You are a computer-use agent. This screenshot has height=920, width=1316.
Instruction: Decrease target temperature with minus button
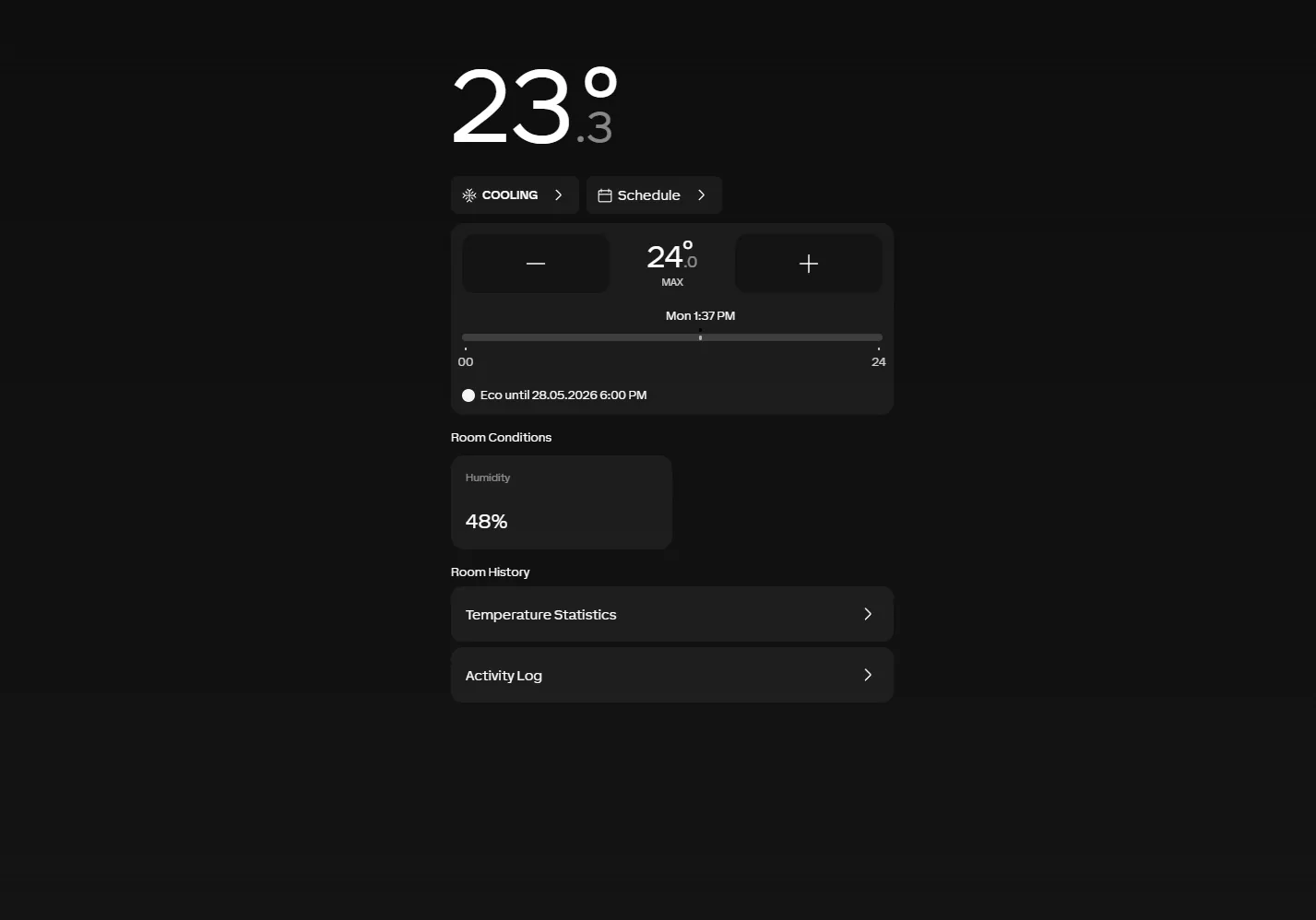(536, 264)
